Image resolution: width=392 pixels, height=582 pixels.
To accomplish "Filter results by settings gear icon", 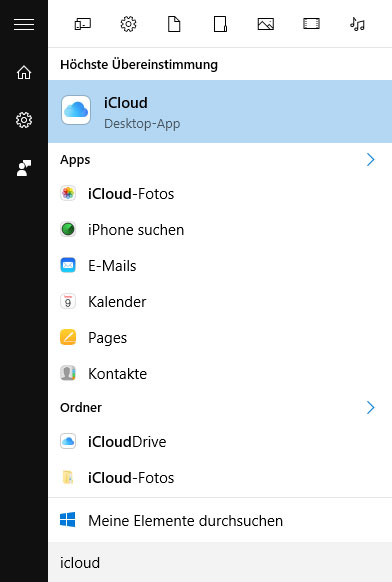I will (x=128, y=24).
